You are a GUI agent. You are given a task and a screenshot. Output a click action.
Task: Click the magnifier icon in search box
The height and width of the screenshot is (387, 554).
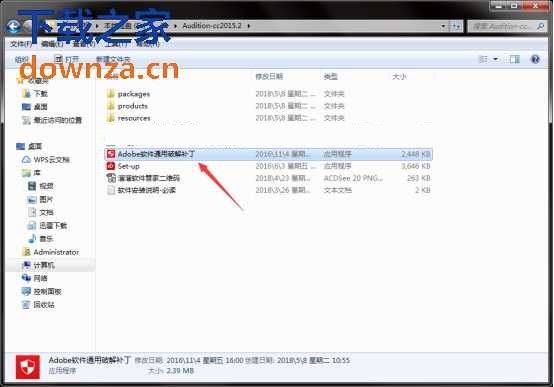click(540, 26)
